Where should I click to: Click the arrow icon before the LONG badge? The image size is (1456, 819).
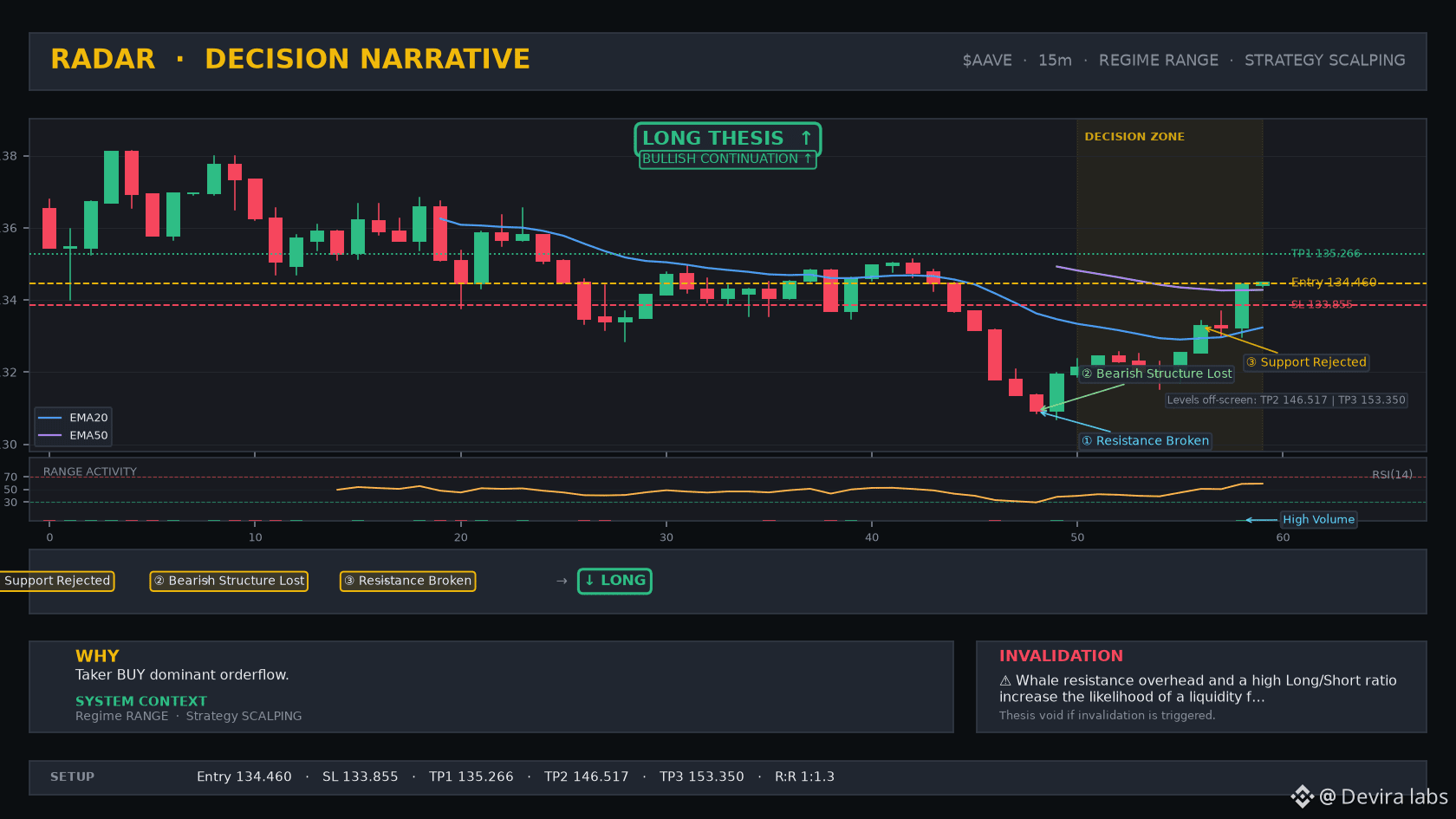coord(562,581)
